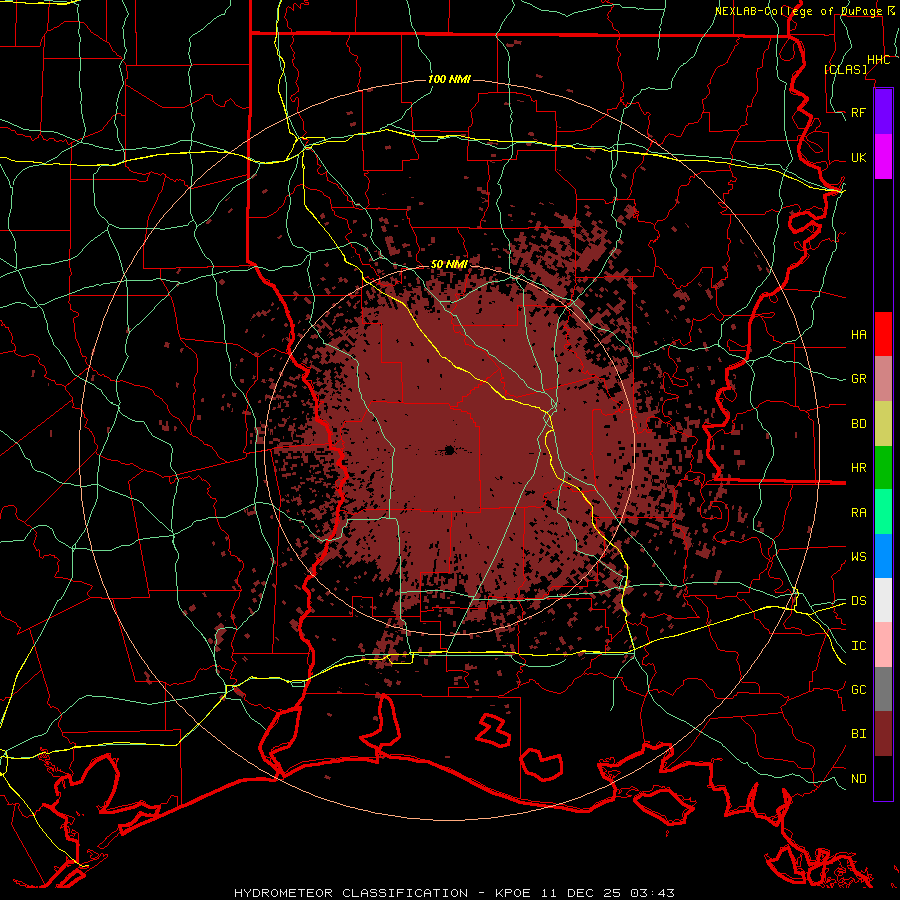Click the "[CLAS]" legend title
Viewport: 900px width, 900px height.
(845, 69)
